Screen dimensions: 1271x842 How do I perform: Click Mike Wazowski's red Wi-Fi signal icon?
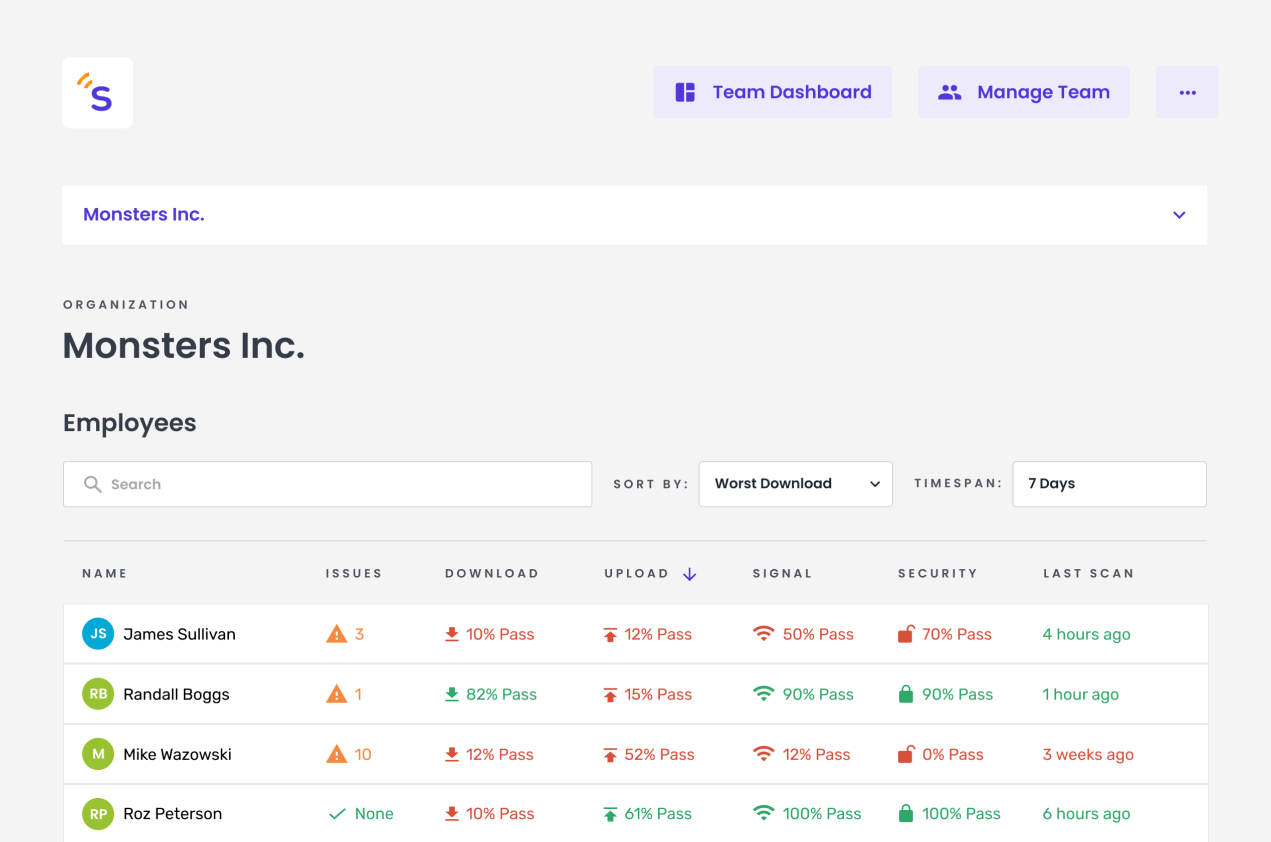coord(764,754)
